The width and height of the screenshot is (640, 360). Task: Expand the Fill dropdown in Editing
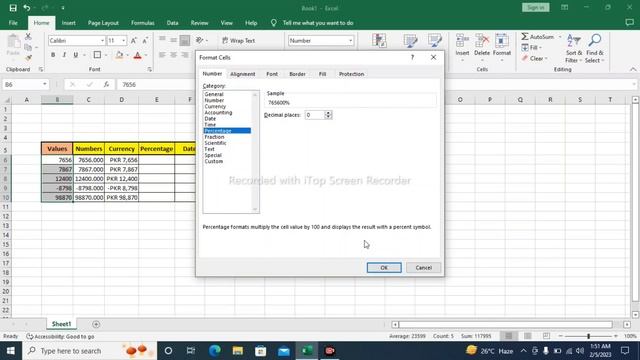point(541,48)
